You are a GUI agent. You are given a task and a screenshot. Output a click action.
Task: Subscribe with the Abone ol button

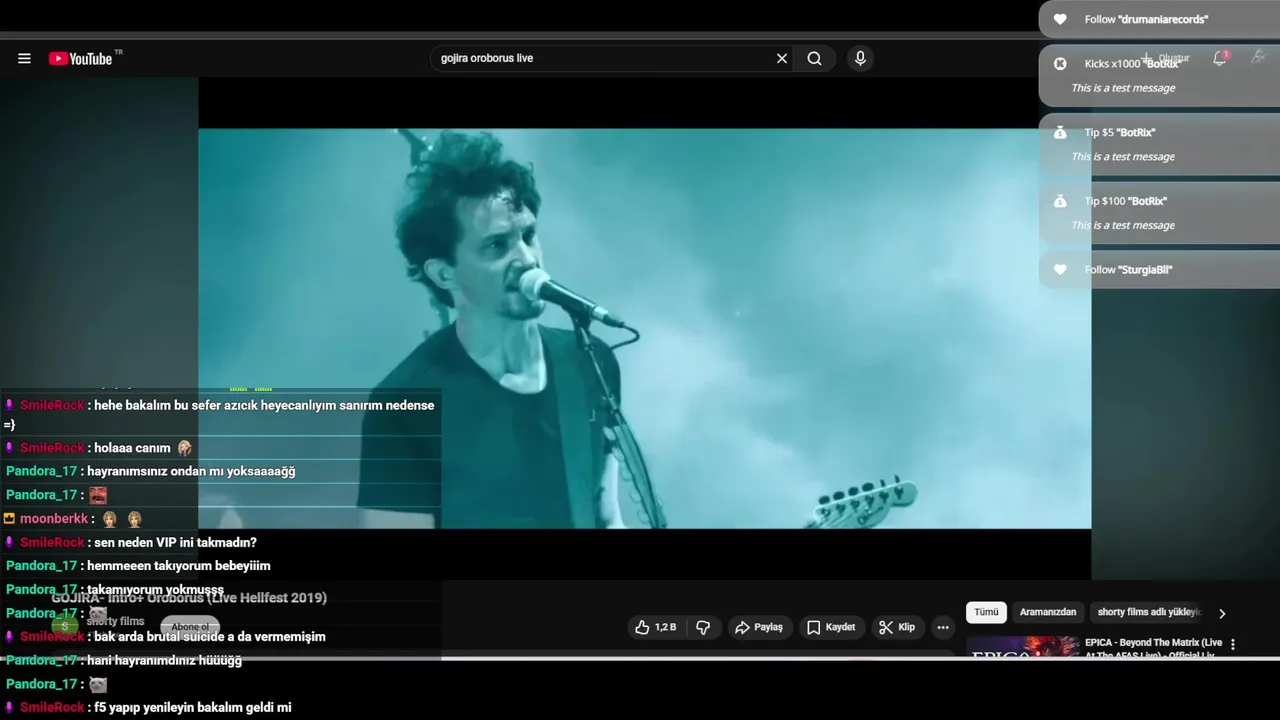[x=190, y=627]
